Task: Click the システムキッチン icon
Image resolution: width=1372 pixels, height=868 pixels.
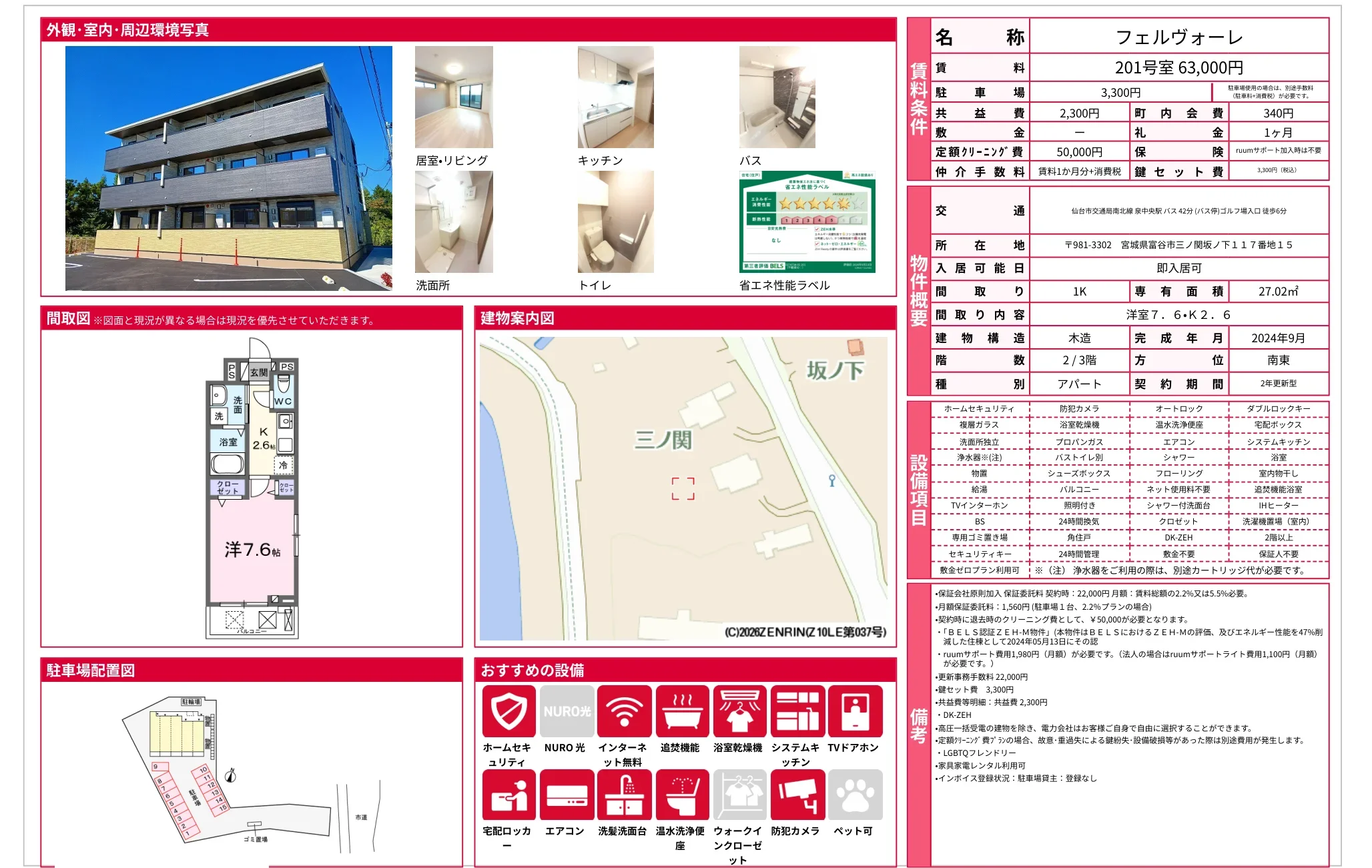Action: coord(797,711)
